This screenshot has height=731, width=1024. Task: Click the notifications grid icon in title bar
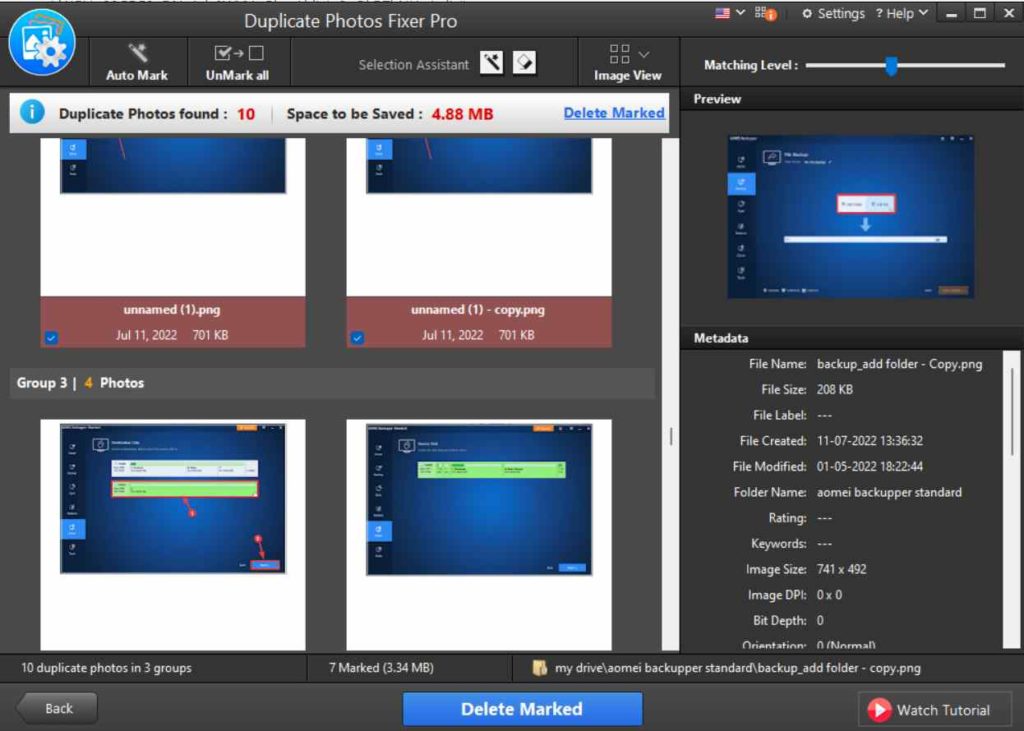(x=765, y=14)
